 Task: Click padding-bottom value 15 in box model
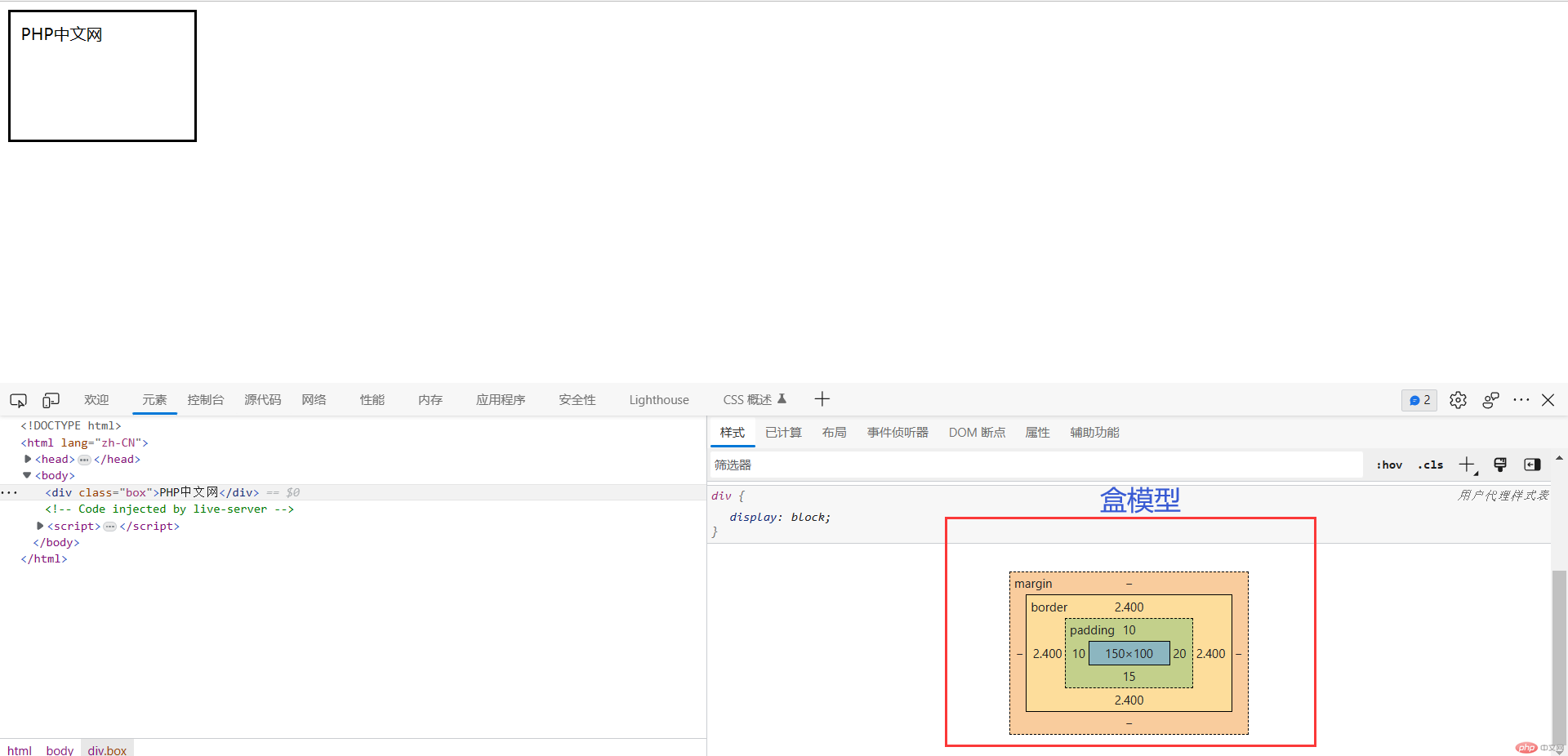[1129, 676]
